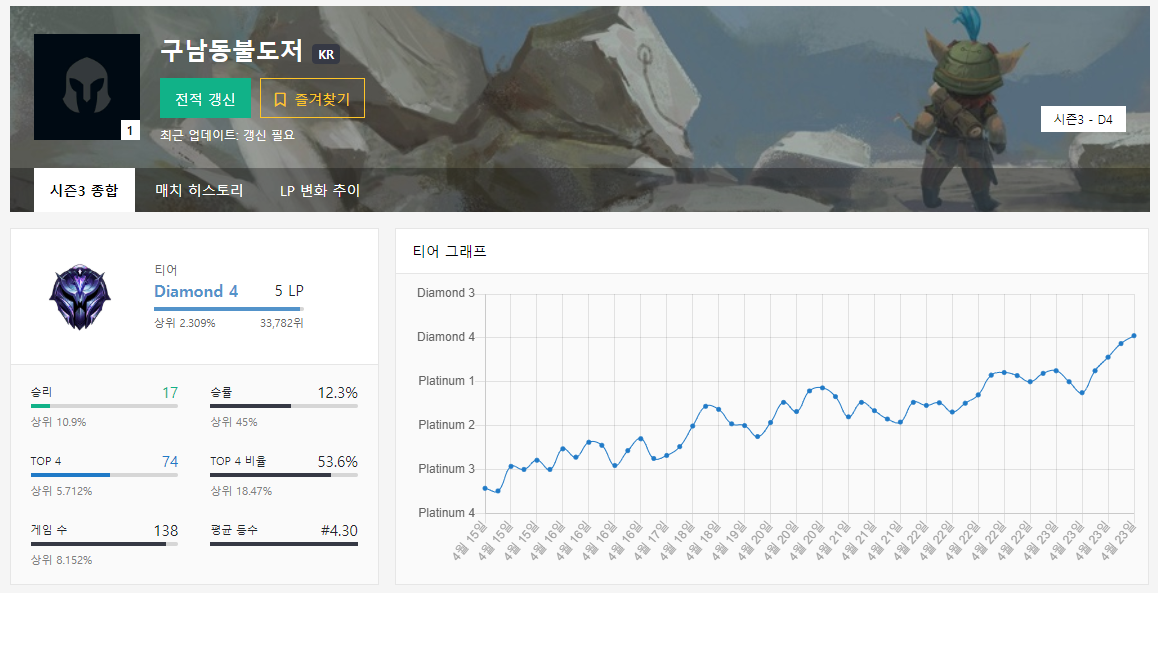Screen dimensions: 1158x648
Task: Click the KR region badge
Action: click(x=326, y=54)
